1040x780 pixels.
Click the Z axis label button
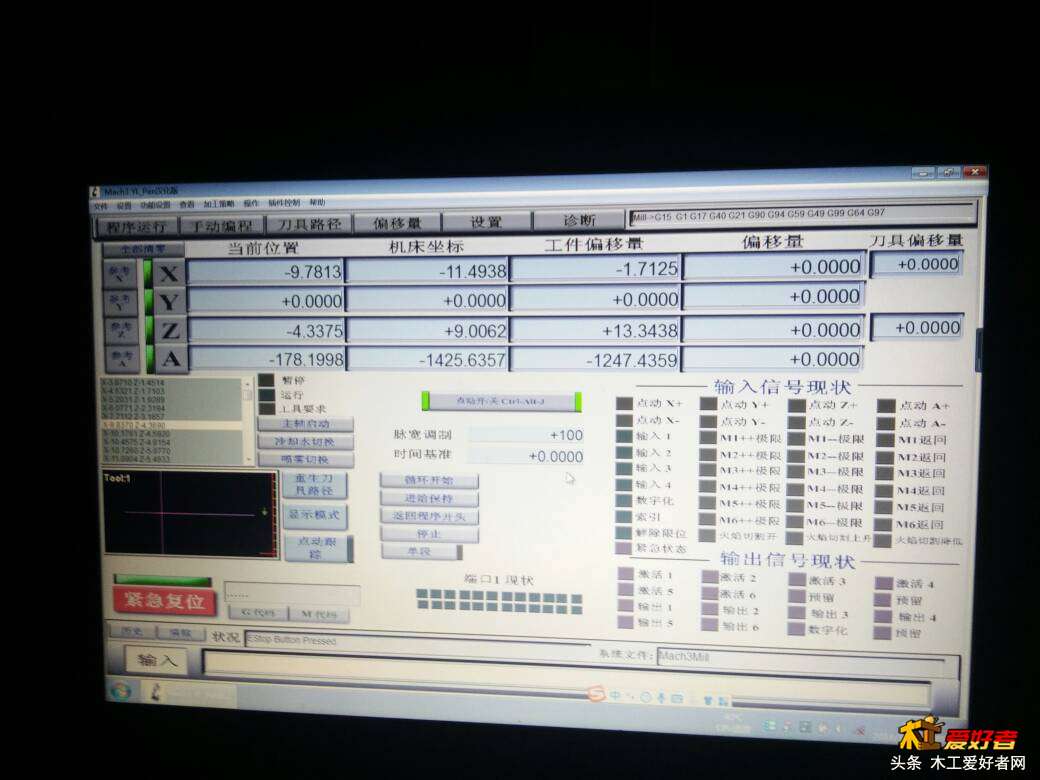coord(170,330)
